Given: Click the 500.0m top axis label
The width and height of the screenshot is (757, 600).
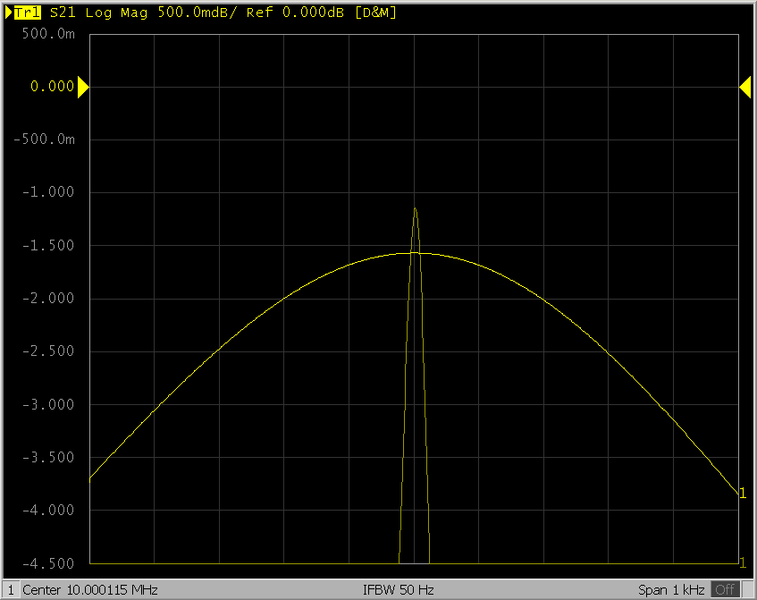Looking at the screenshot, I should (x=49, y=34).
